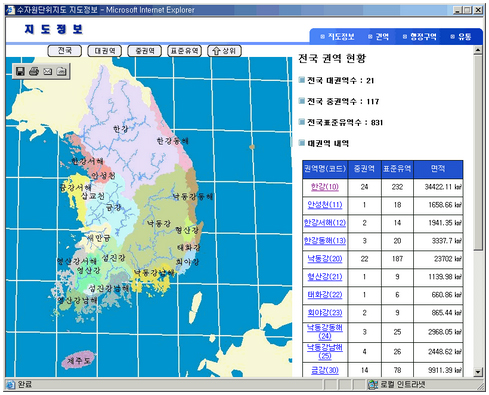
Task: Click the scrollbar down arrow in the panel
Action: coord(478,372)
